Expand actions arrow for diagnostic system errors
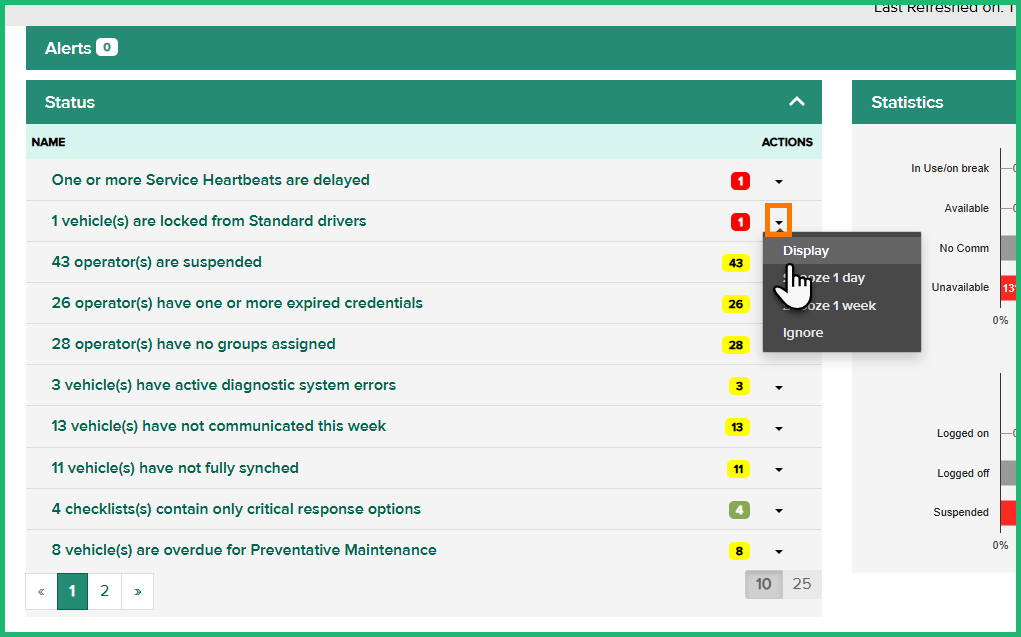 779,387
